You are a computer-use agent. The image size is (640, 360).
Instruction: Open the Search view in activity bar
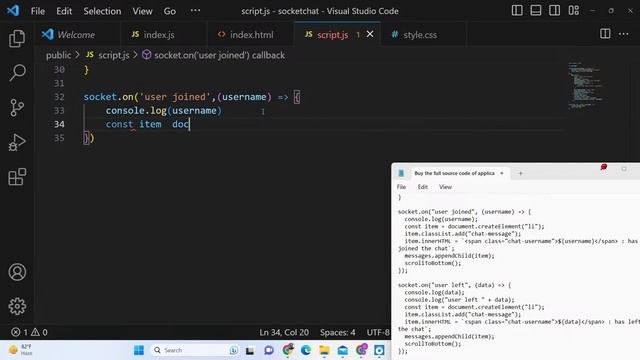tap(17, 73)
